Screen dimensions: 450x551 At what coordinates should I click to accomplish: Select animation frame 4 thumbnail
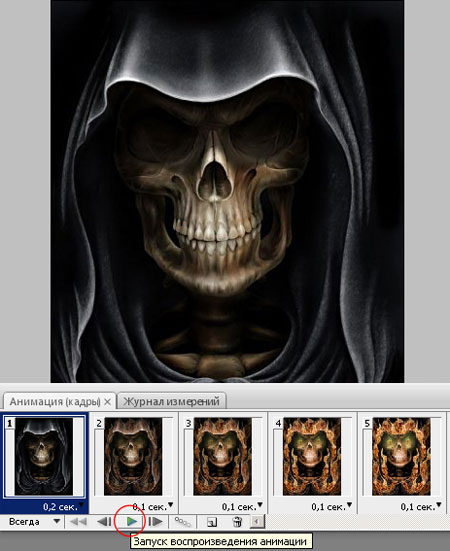312,456
